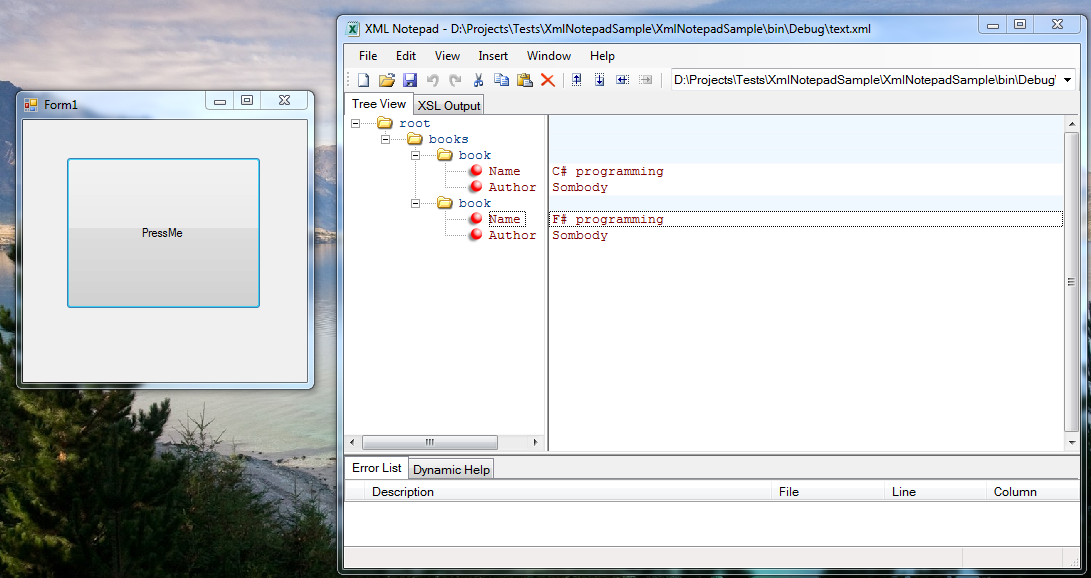Minimize the XML Notepad window
The width and height of the screenshot is (1091, 578).
(993, 26)
